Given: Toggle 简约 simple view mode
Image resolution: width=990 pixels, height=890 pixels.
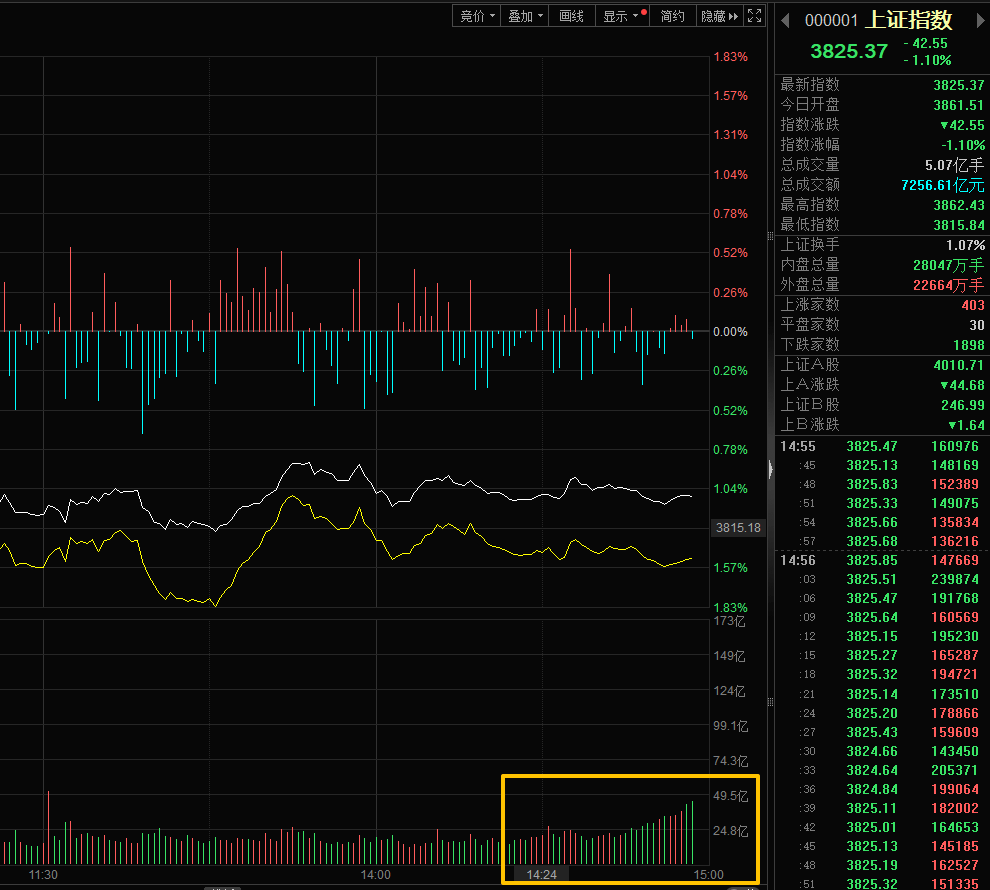Looking at the screenshot, I should (x=673, y=16).
